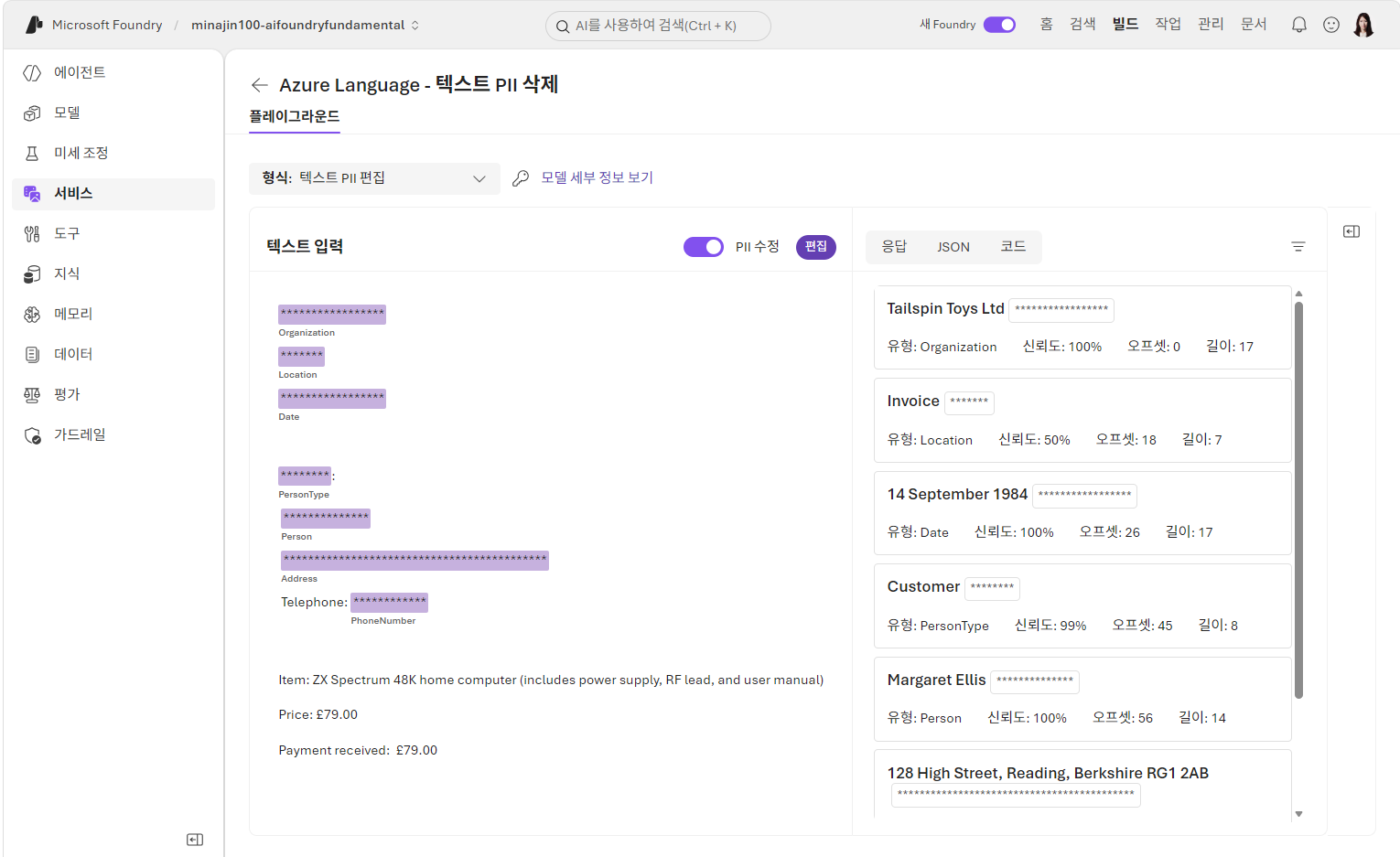
Task: Open the 검색 top menu
Action: tap(1082, 25)
